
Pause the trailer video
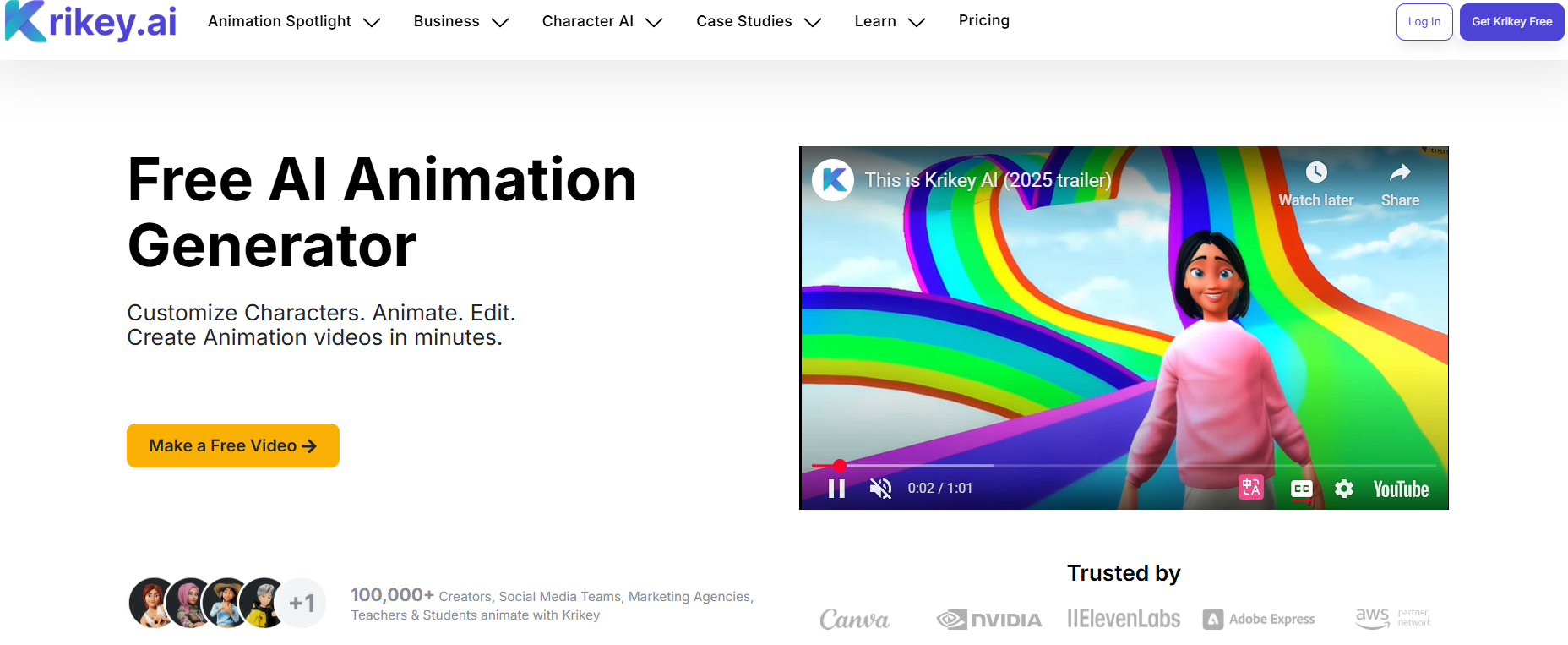836,489
